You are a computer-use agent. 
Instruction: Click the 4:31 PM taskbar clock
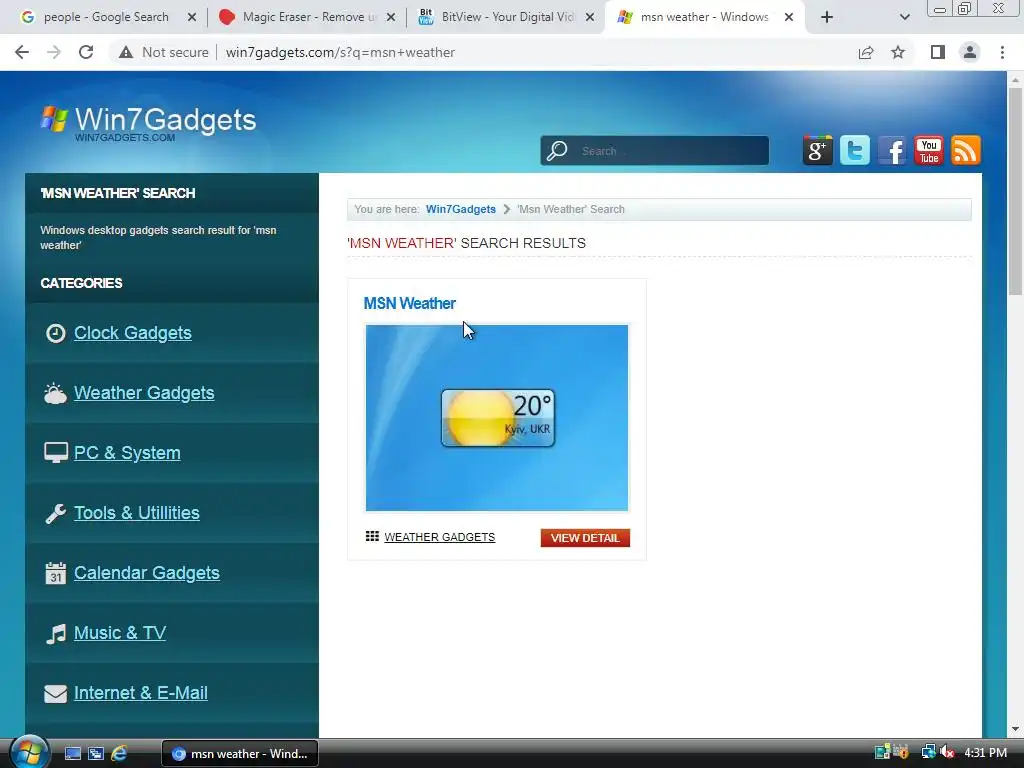pyautogui.click(x=985, y=752)
